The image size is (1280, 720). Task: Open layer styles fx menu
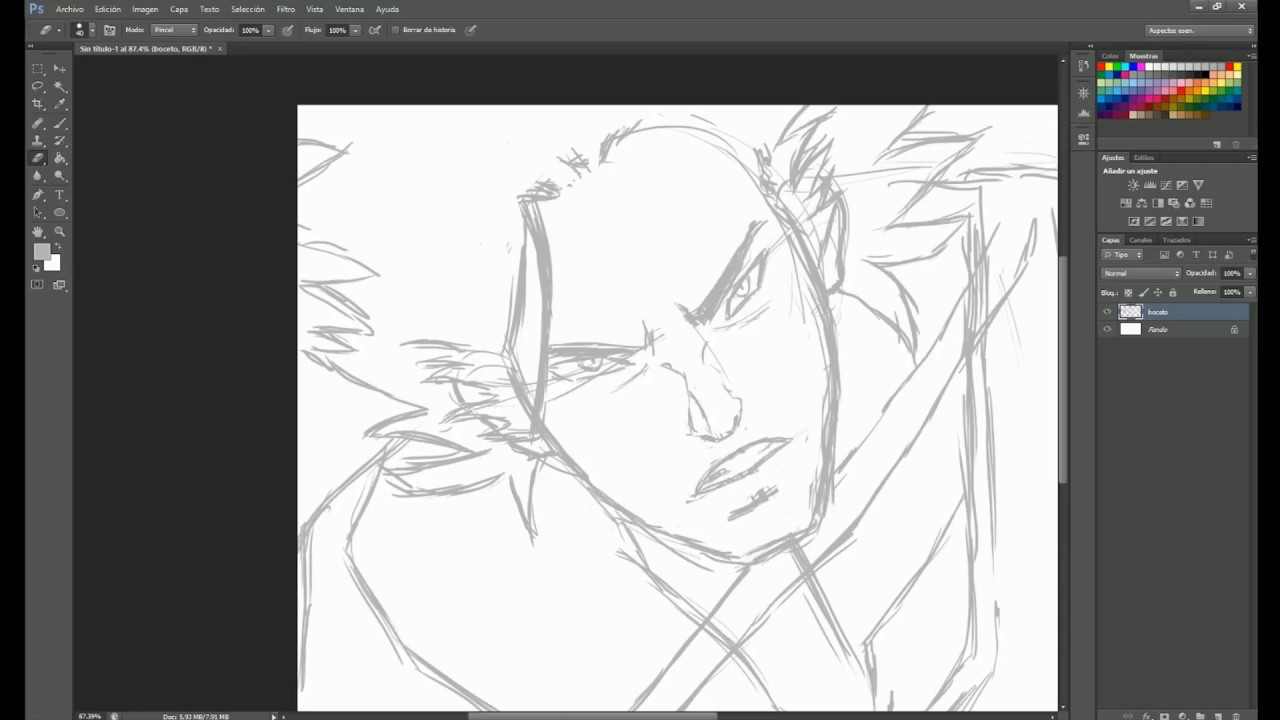tap(1146, 716)
